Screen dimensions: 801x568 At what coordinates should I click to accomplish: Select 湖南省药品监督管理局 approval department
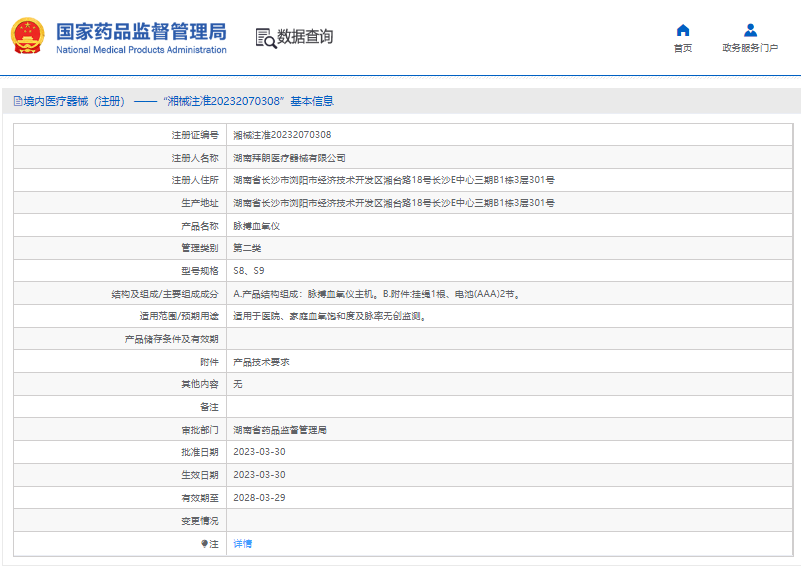tap(280, 430)
